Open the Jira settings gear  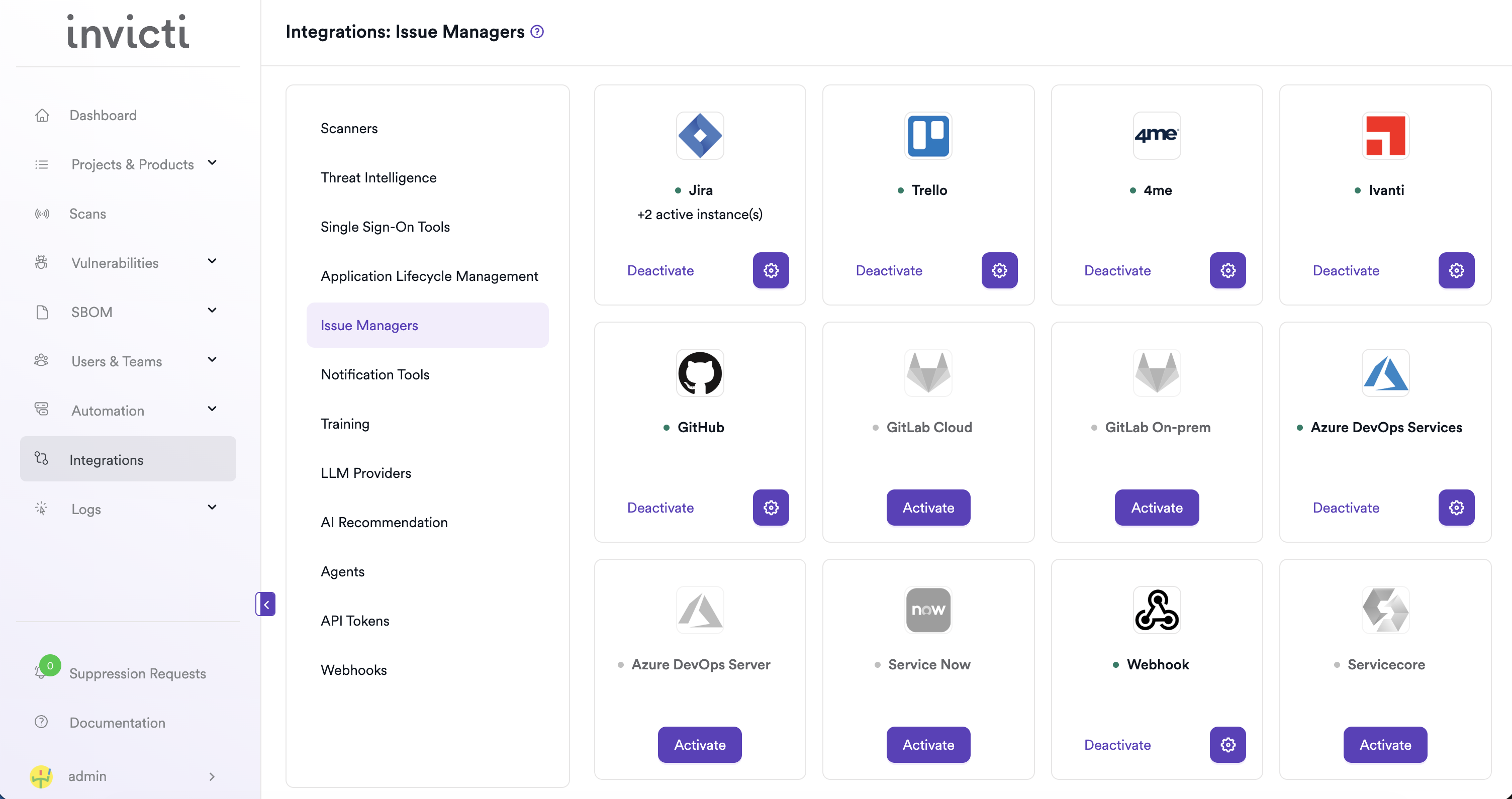(771, 270)
